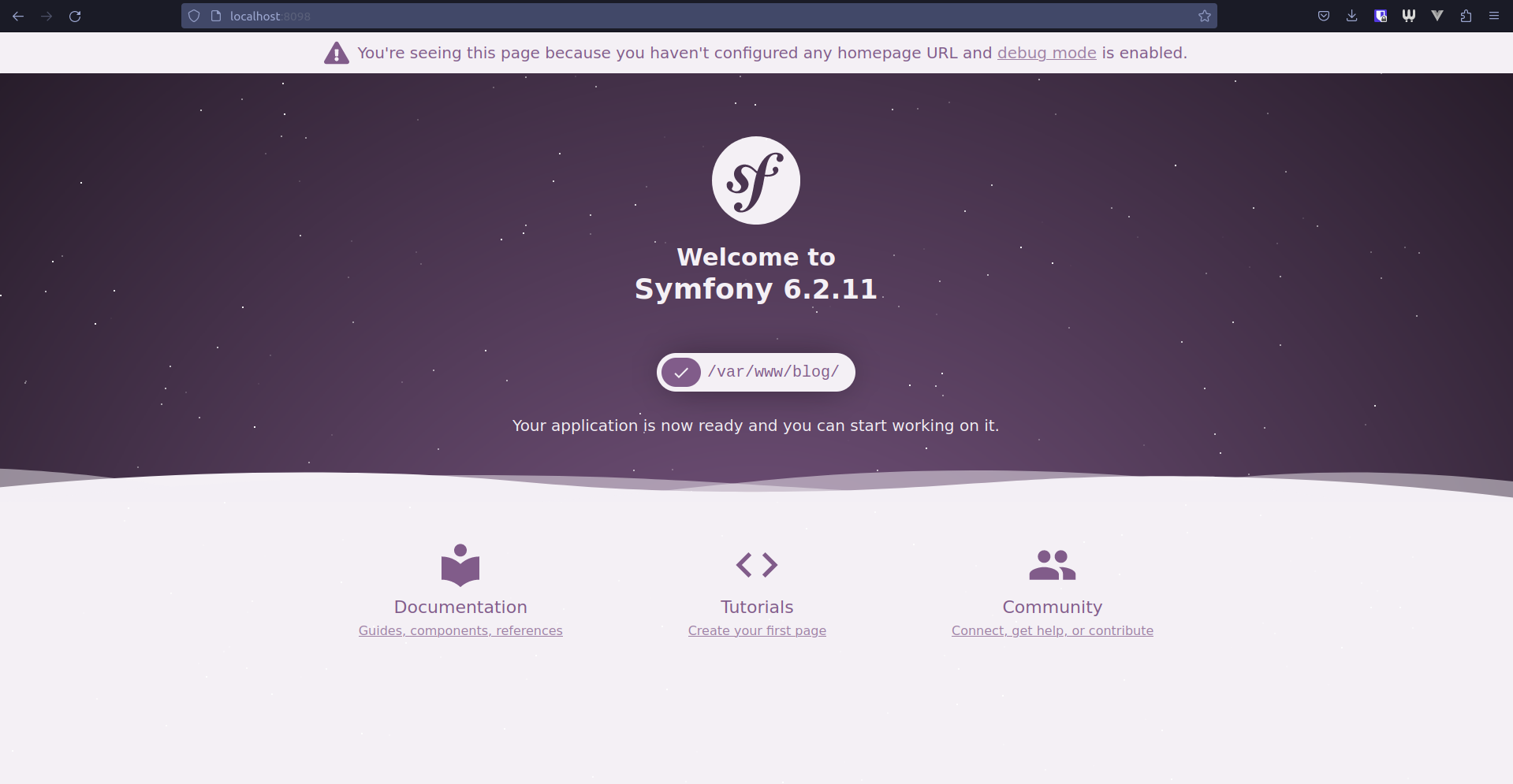Open the Wappalyzer extension icon
This screenshot has width=1513, height=784.
(x=1409, y=16)
